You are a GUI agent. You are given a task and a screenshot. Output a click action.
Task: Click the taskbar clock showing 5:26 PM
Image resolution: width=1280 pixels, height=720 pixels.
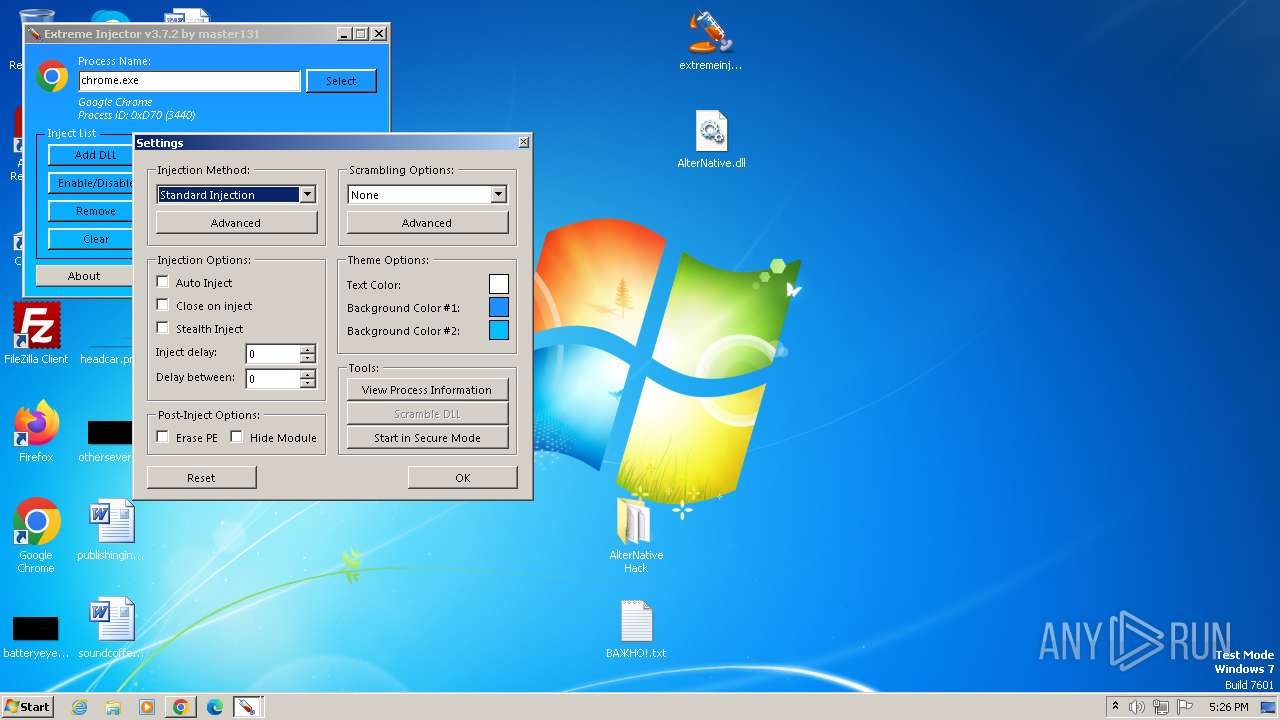[x=1228, y=707]
